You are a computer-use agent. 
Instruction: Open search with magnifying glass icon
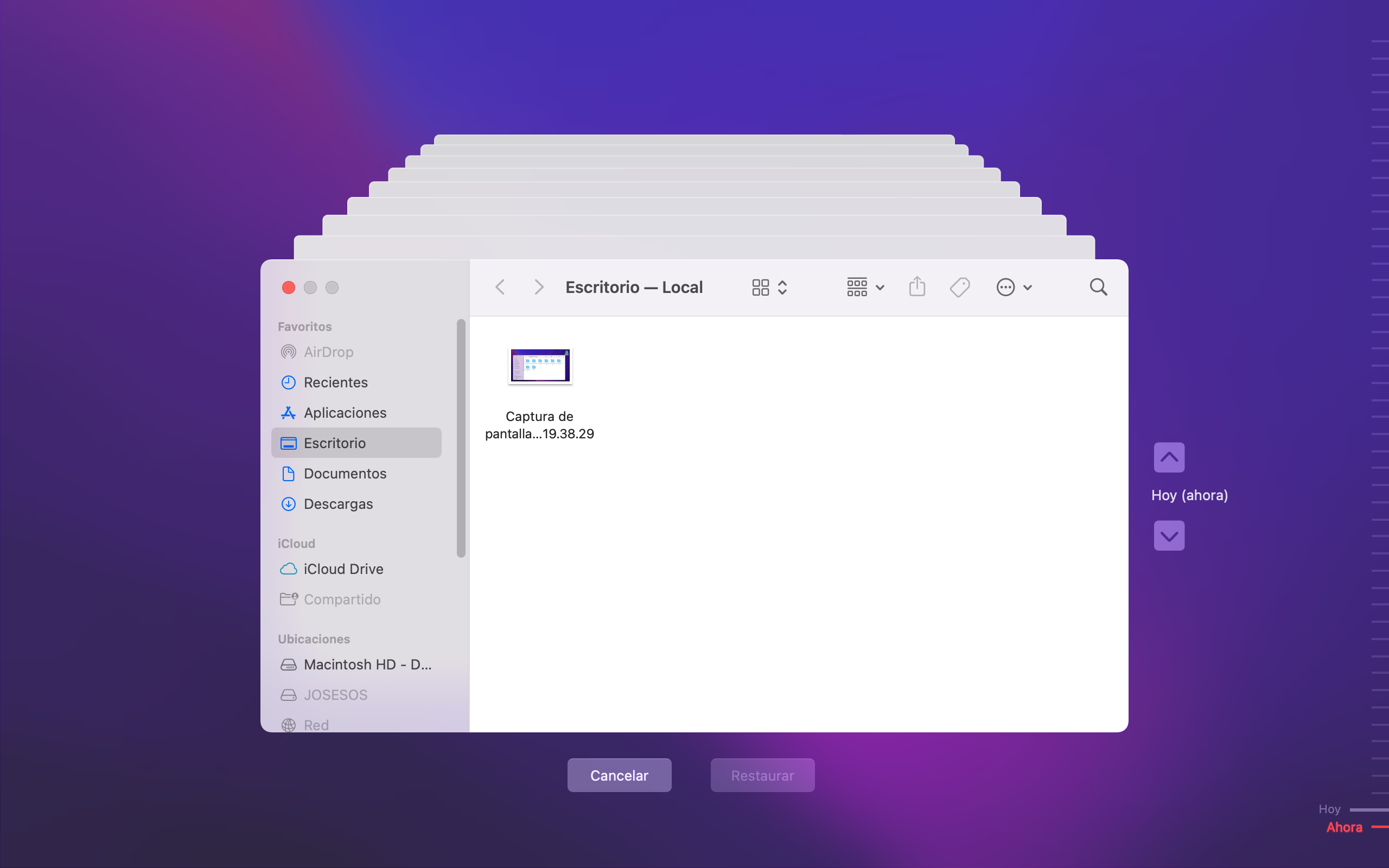pos(1098,287)
